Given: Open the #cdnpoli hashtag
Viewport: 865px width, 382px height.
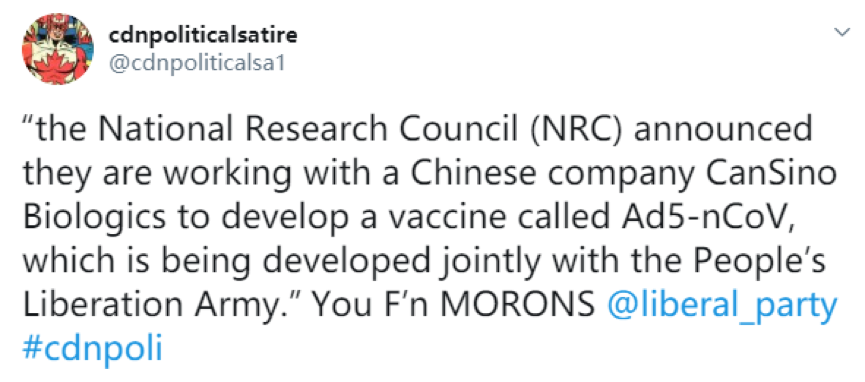Looking at the screenshot, I should [93, 348].
